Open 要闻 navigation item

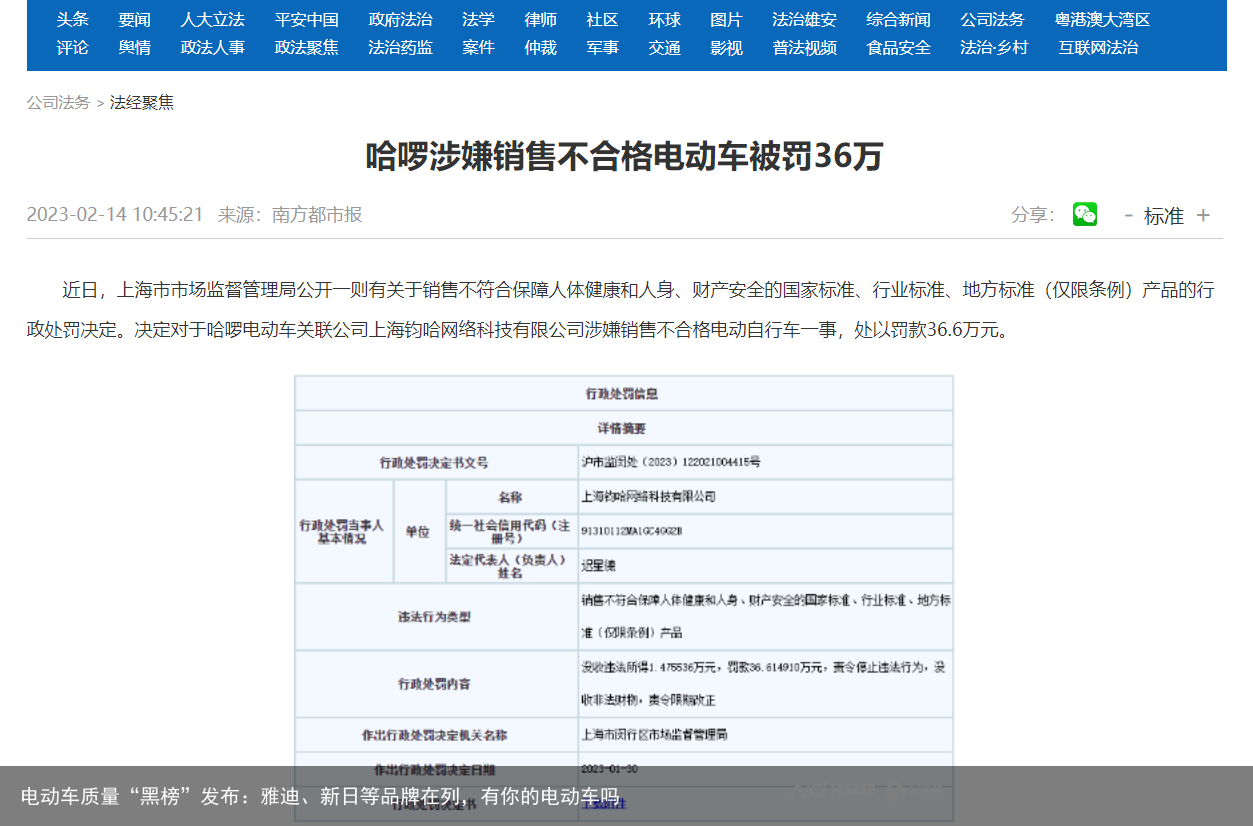pos(134,19)
